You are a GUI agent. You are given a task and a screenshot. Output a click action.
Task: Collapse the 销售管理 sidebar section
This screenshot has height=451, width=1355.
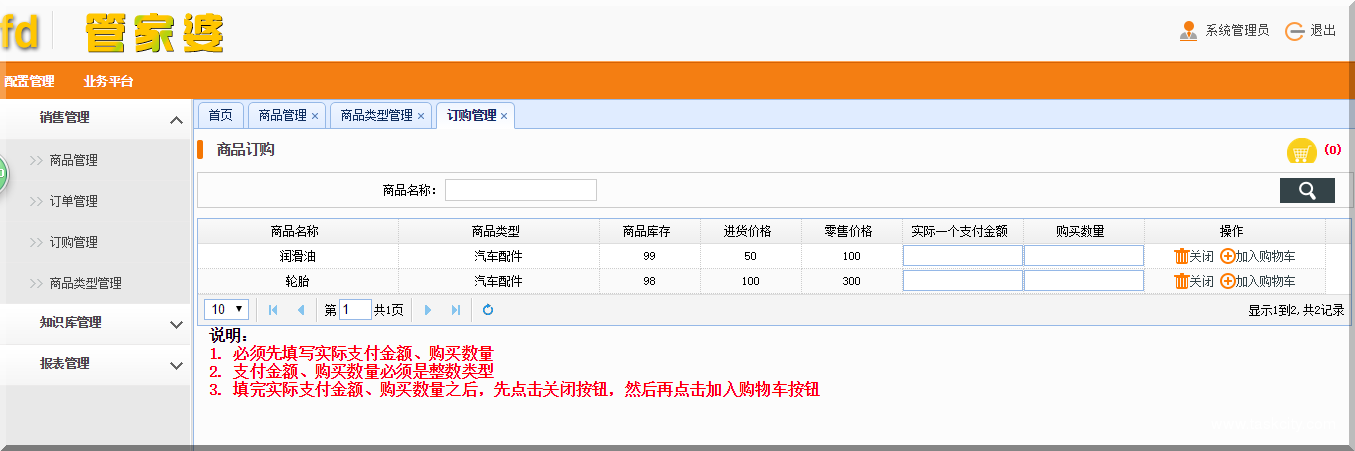point(176,120)
